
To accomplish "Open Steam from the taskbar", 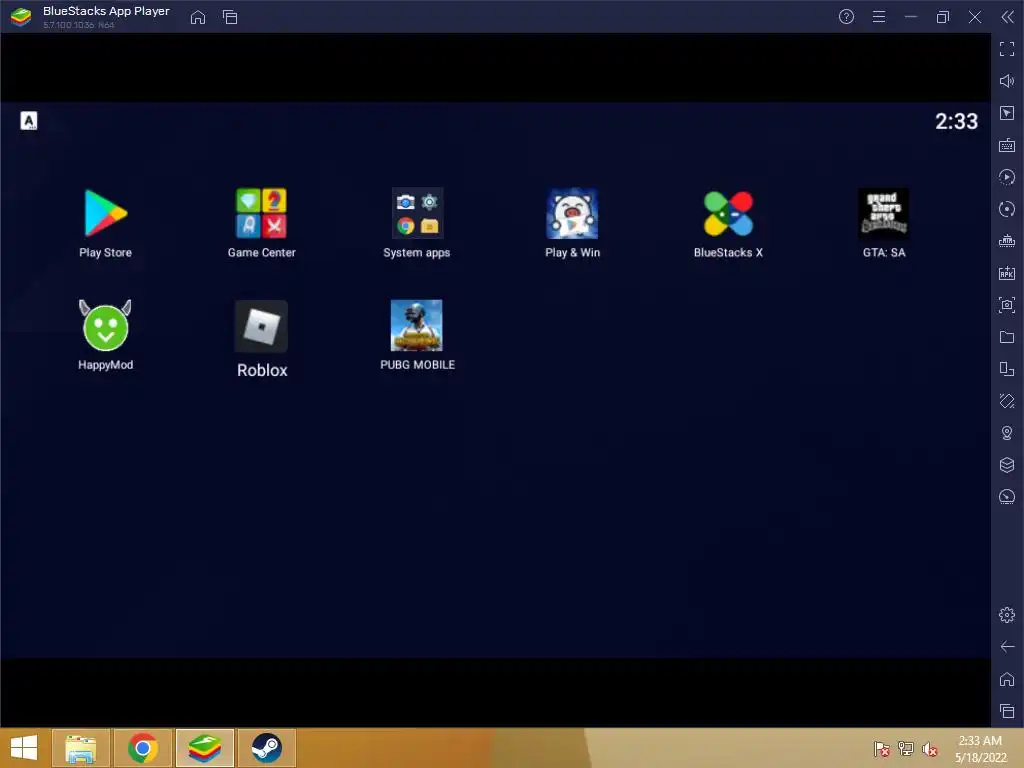I will tap(266, 748).
